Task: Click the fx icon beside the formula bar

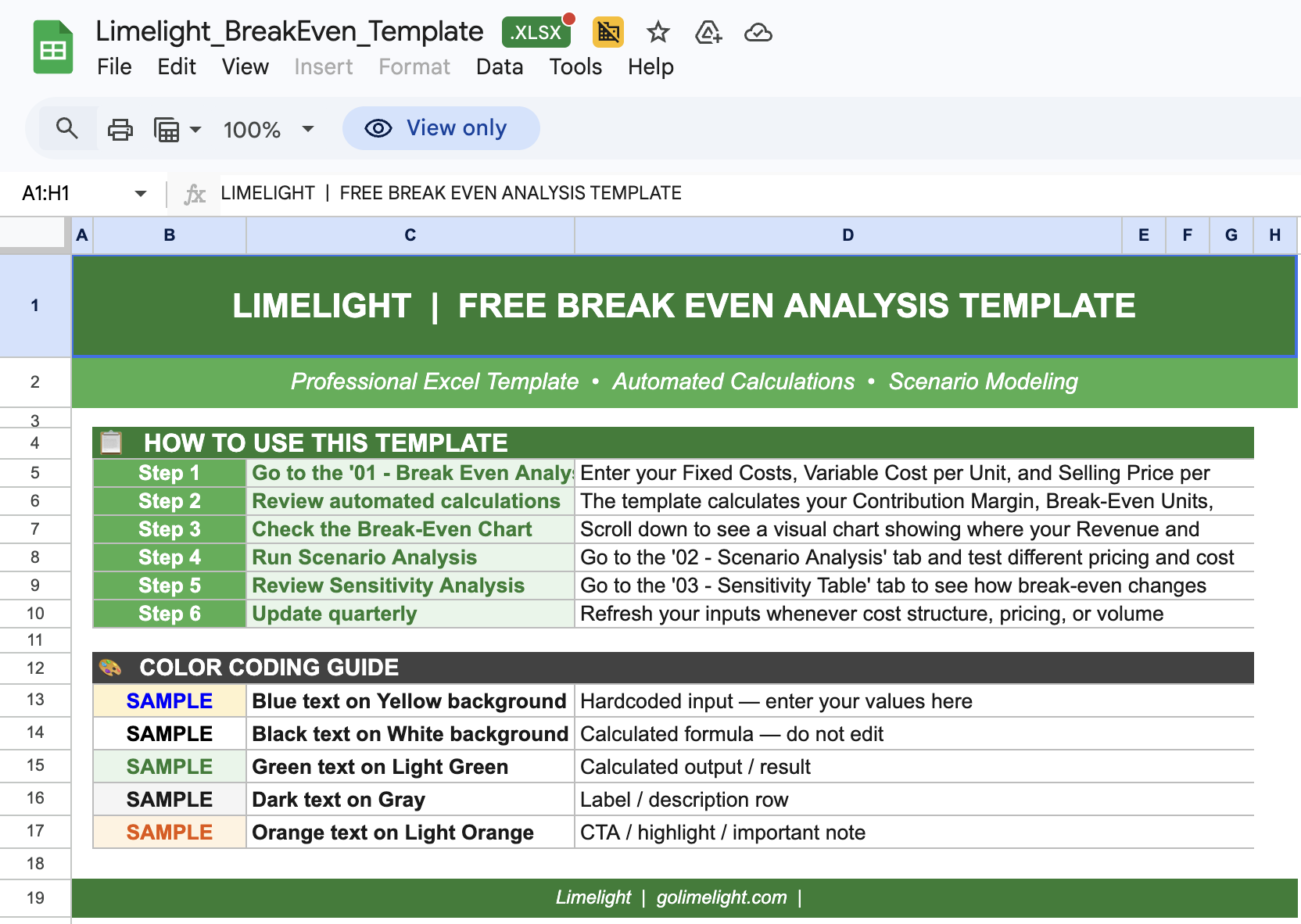Action: 194,193
